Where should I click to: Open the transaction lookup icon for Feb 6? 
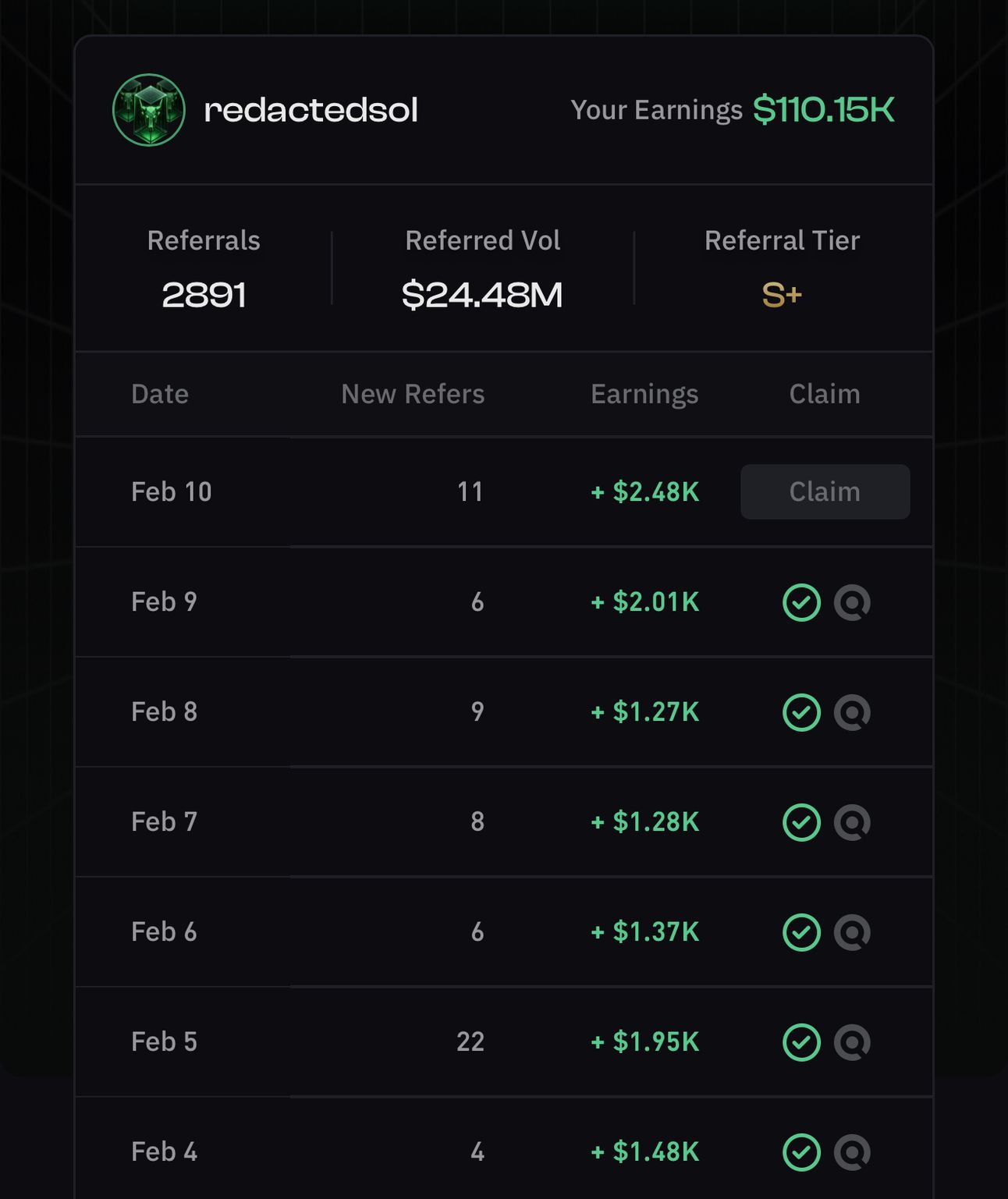pos(852,932)
